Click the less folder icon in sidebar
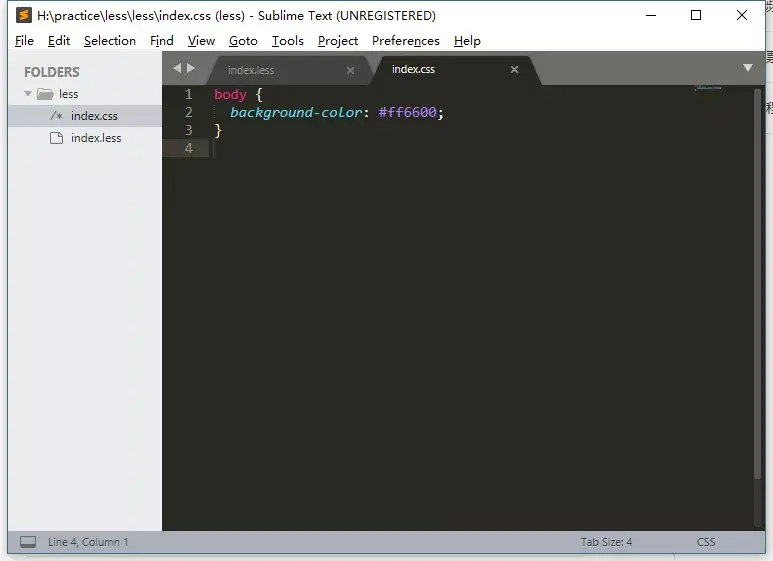 point(45,94)
